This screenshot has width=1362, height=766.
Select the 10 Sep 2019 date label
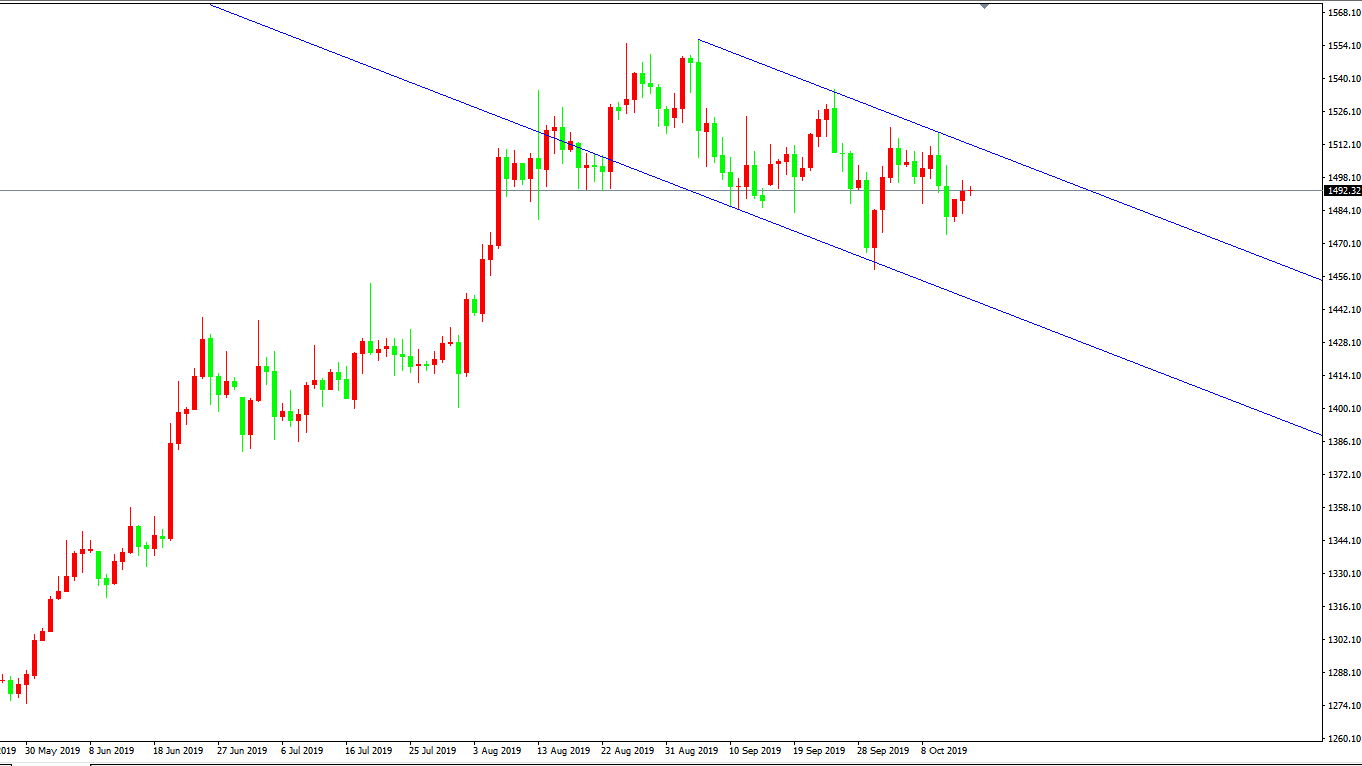755,750
